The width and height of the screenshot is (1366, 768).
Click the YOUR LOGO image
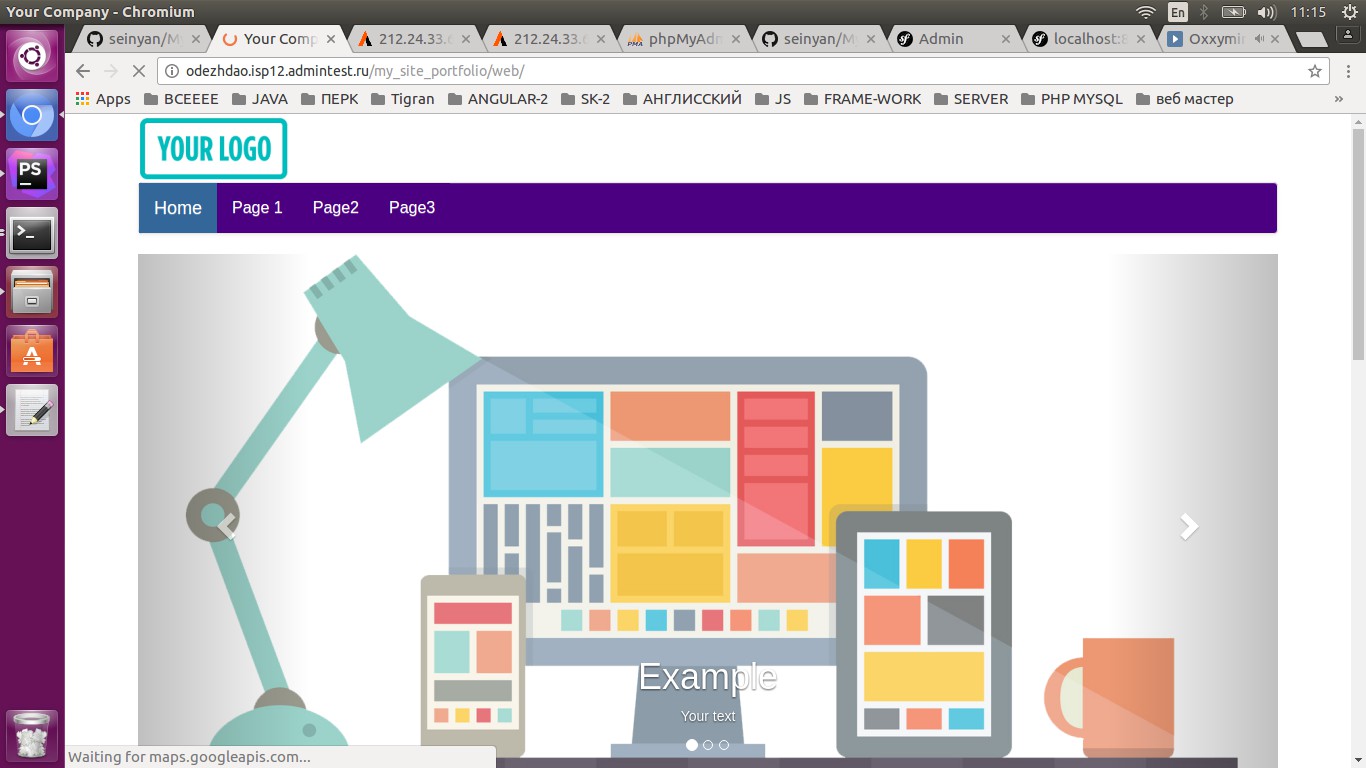(x=213, y=149)
